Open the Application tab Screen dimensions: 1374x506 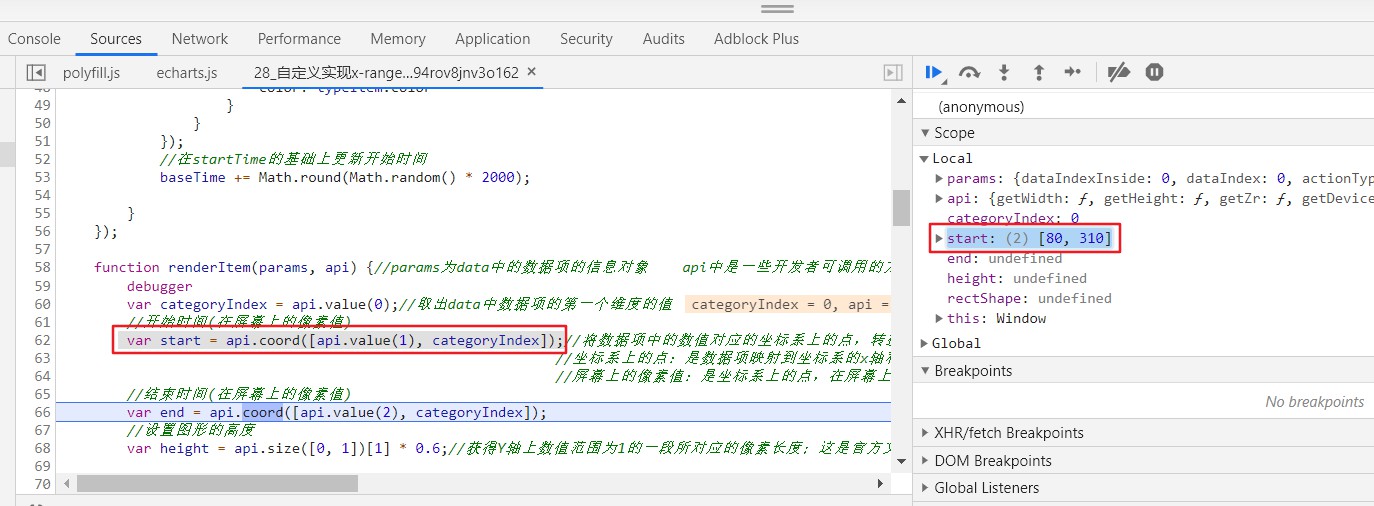493,39
